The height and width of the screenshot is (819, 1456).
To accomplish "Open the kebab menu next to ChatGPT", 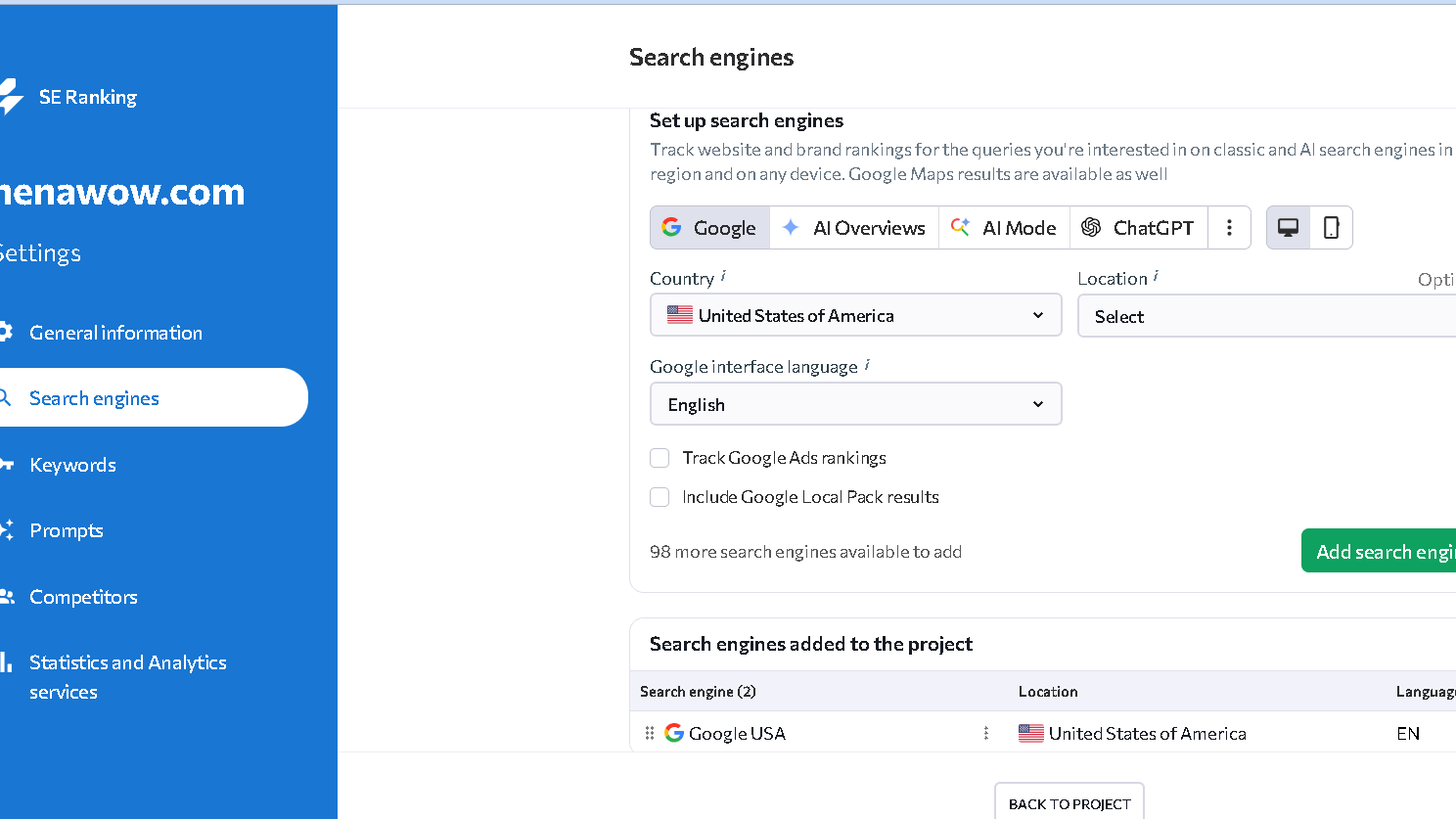I will tap(1229, 227).
